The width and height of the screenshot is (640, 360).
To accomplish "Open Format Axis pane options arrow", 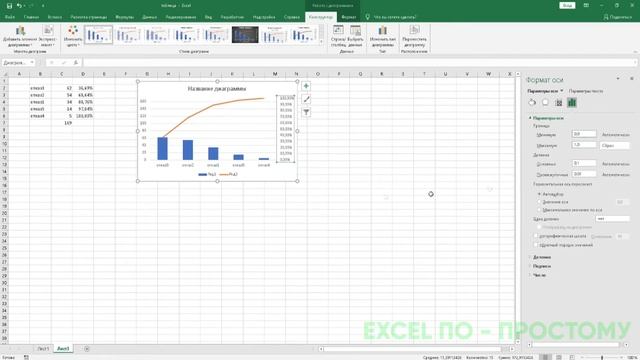I will tap(618, 78).
